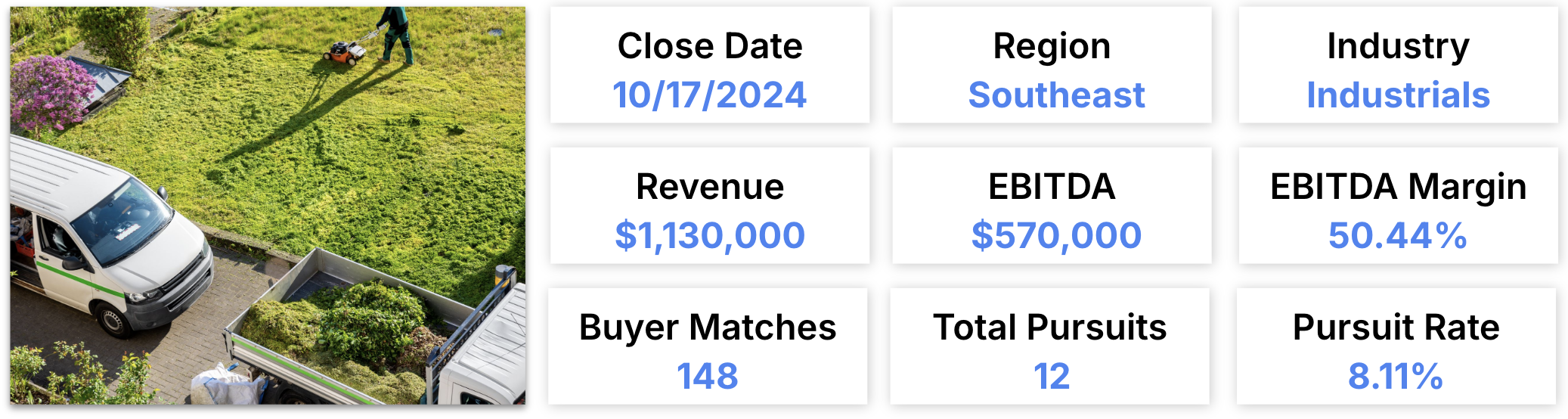Click the Southeast region value

coord(1056,95)
